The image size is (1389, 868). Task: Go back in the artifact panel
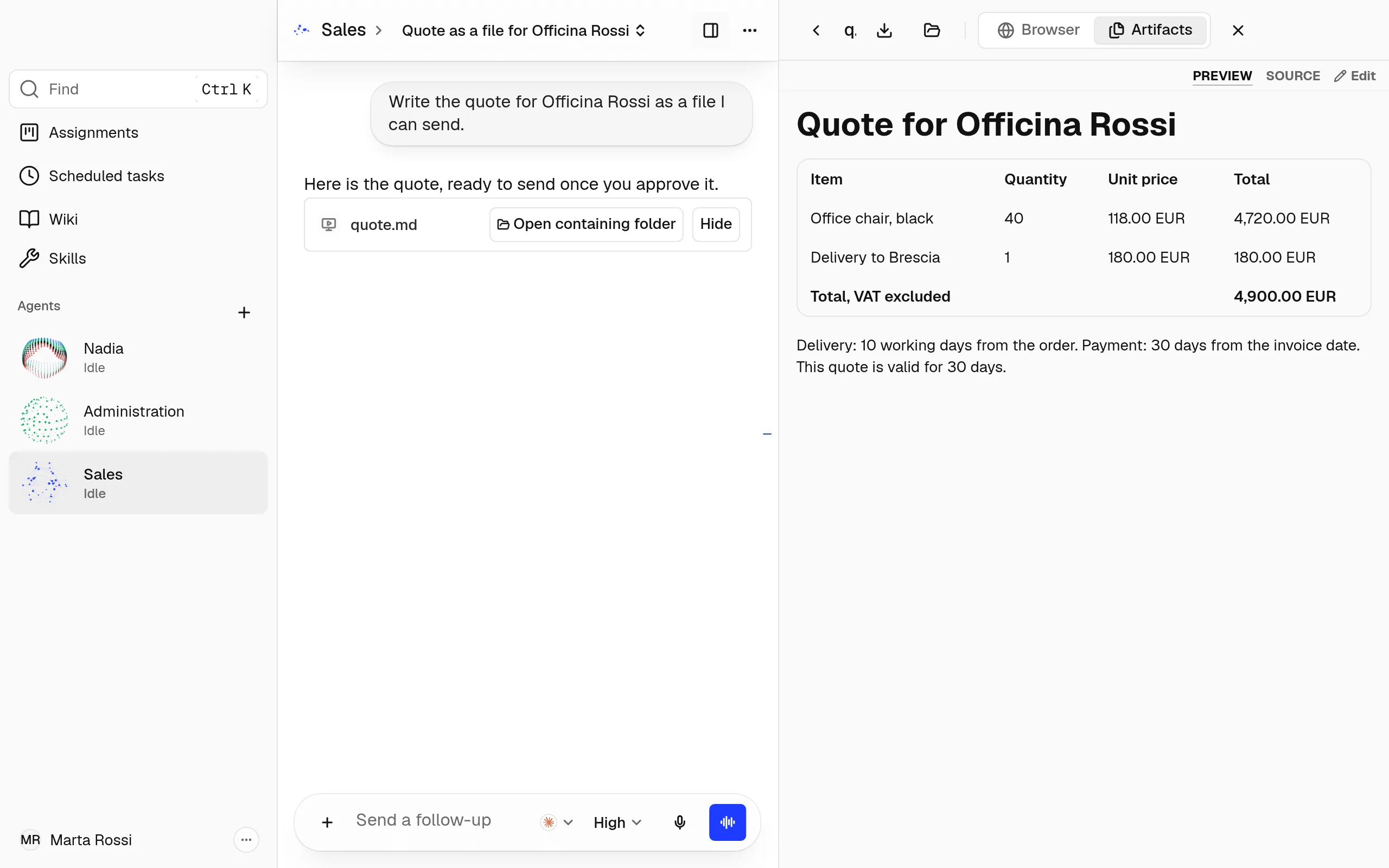point(816,30)
